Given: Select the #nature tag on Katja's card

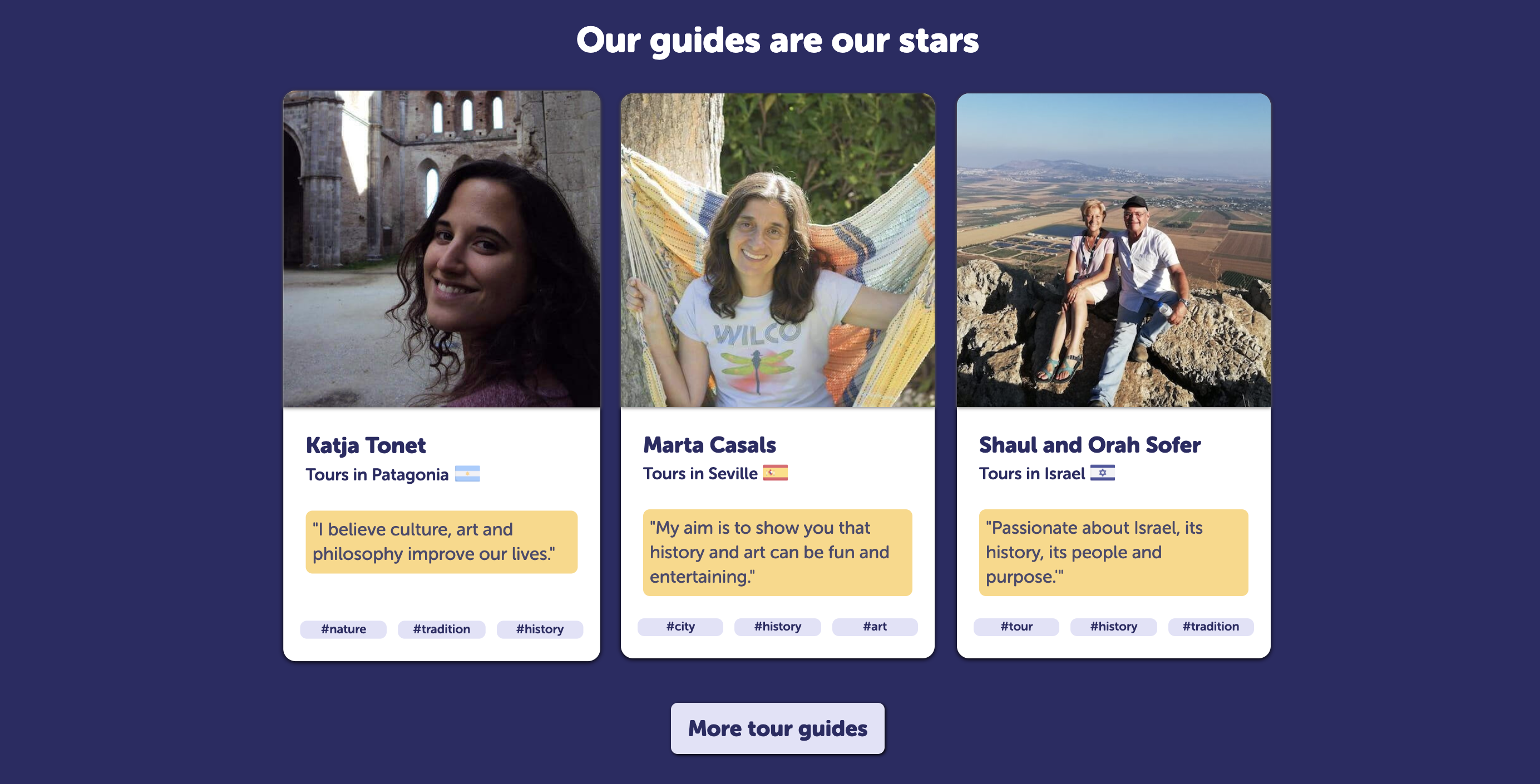Looking at the screenshot, I should [343, 629].
